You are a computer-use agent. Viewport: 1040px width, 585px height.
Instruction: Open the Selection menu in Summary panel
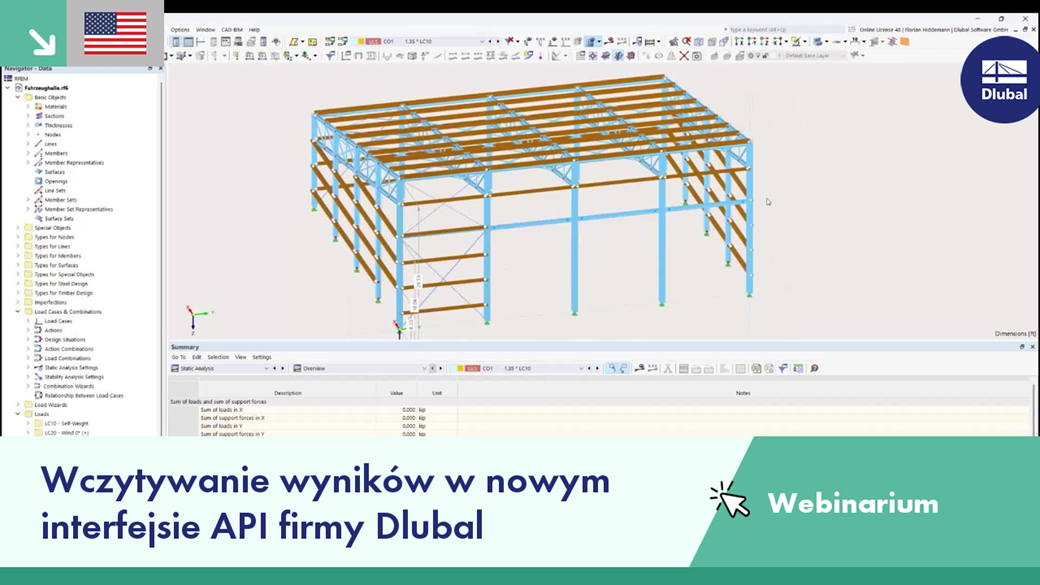[218, 357]
